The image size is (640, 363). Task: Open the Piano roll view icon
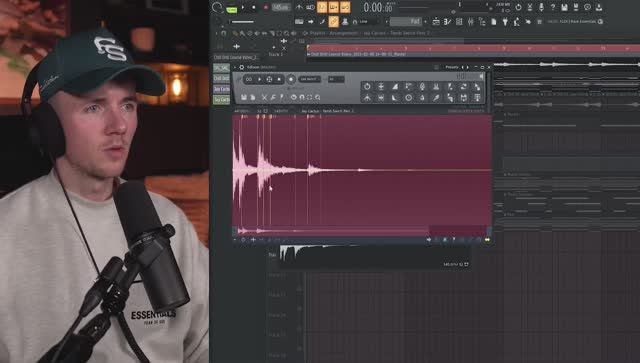447,22
